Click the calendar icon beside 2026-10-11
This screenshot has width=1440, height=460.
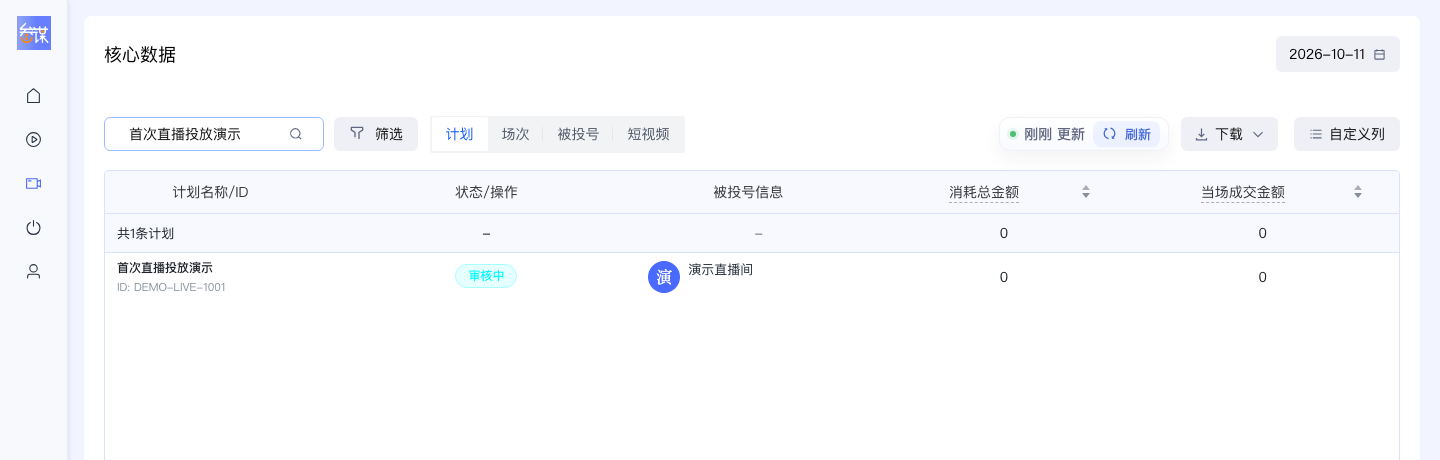coord(1380,55)
